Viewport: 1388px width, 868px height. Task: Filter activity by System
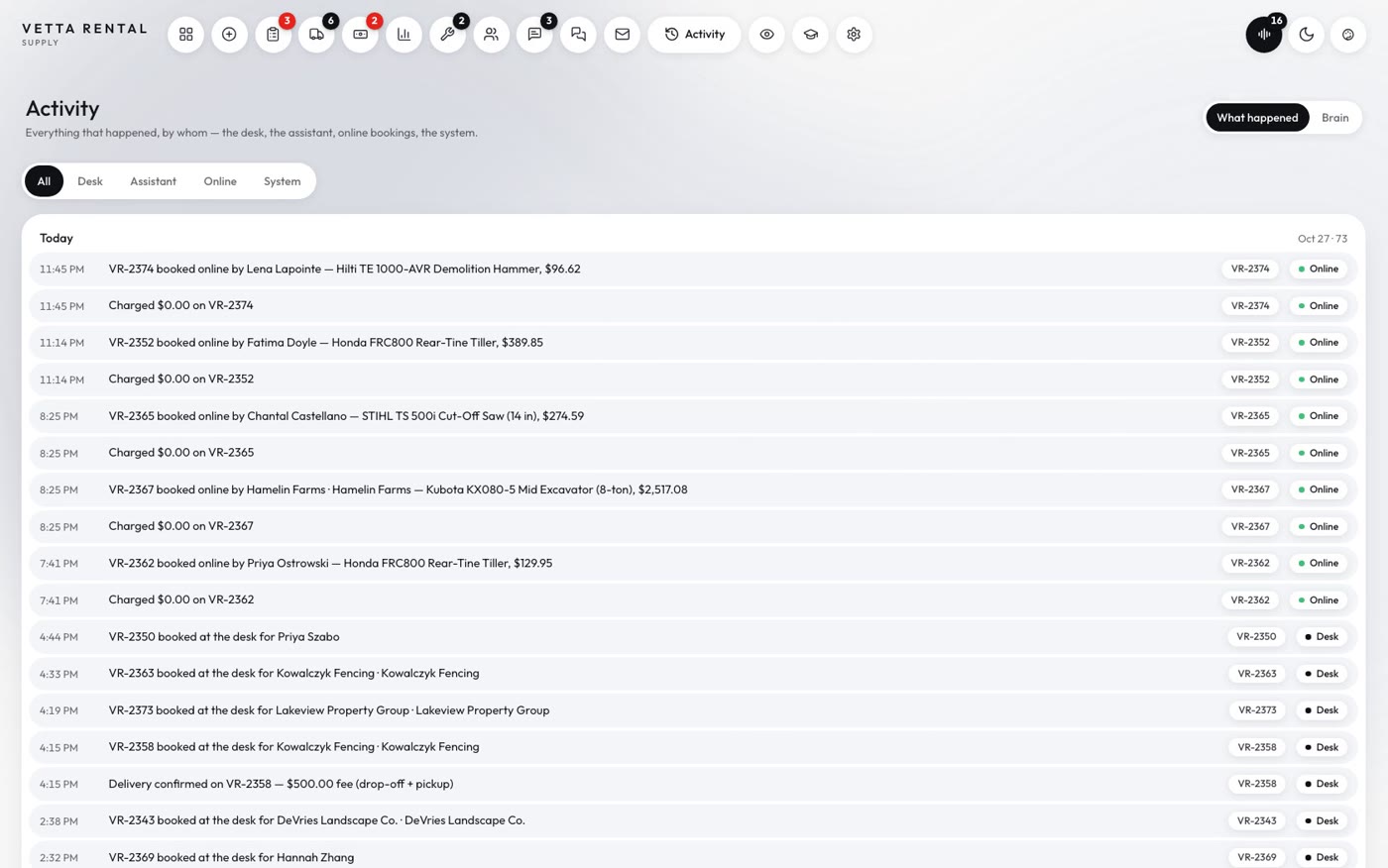tap(282, 181)
